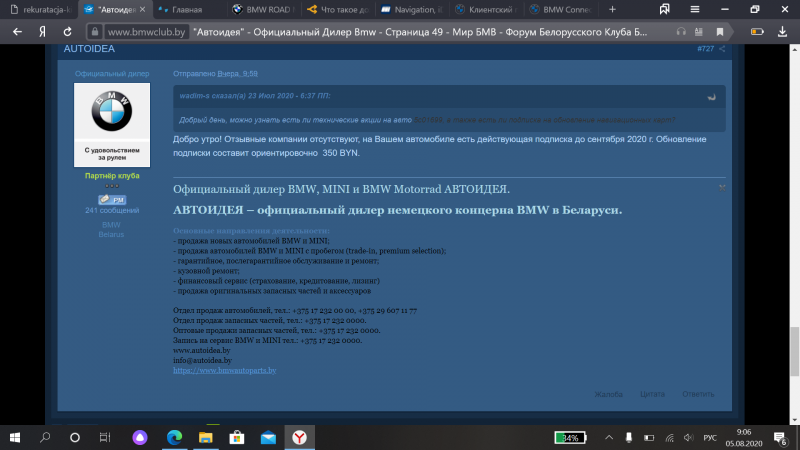This screenshot has height=450, width=800.
Task: Open Microsoft Store from the taskbar
Action: [237, 437]
